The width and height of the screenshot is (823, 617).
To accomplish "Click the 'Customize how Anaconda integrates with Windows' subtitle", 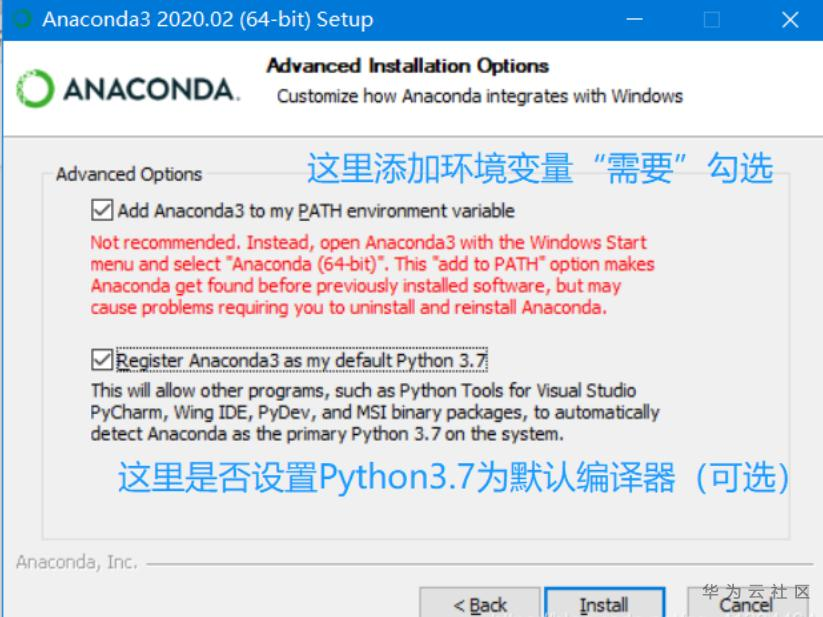I will pos(480,97).
